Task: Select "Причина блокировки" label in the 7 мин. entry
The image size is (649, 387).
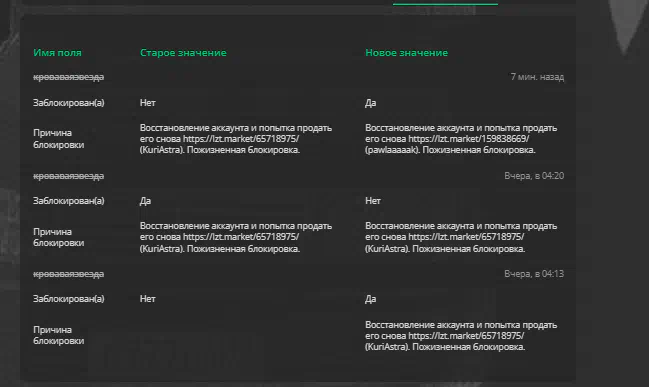Action: [x=58, y=139]
